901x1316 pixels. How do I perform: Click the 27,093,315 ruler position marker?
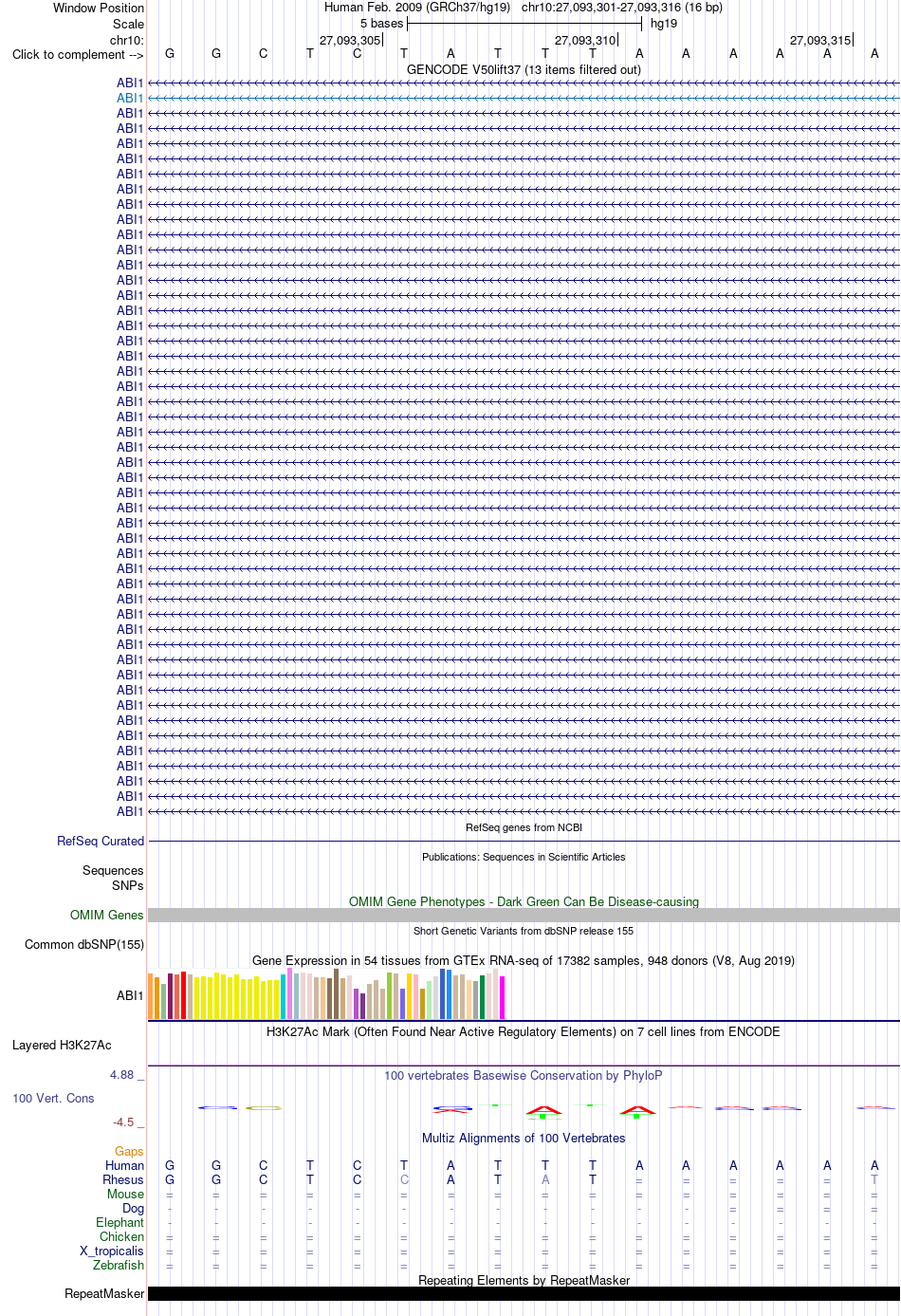click(820, 40)
